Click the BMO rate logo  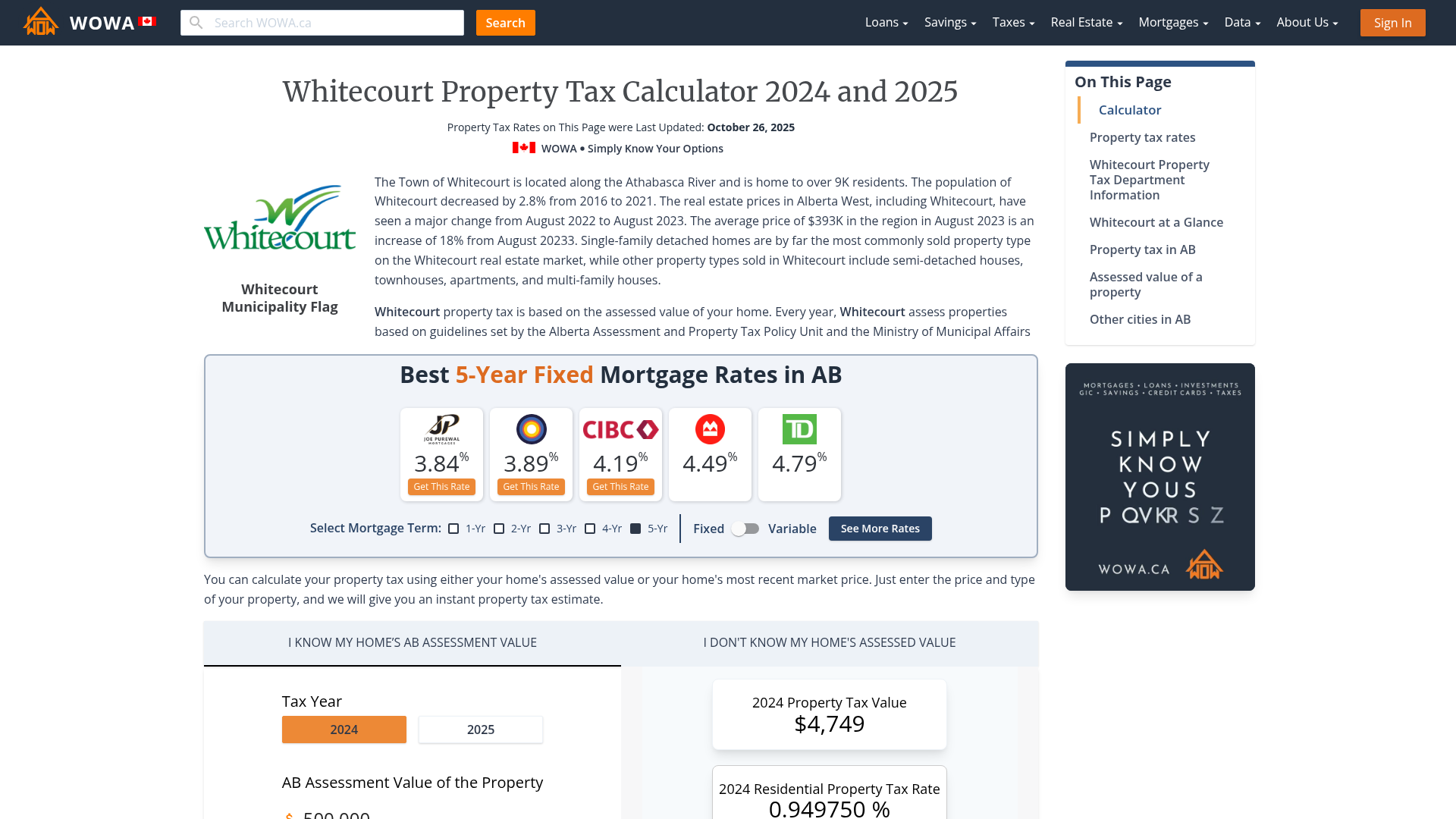[x=710, y=429]
